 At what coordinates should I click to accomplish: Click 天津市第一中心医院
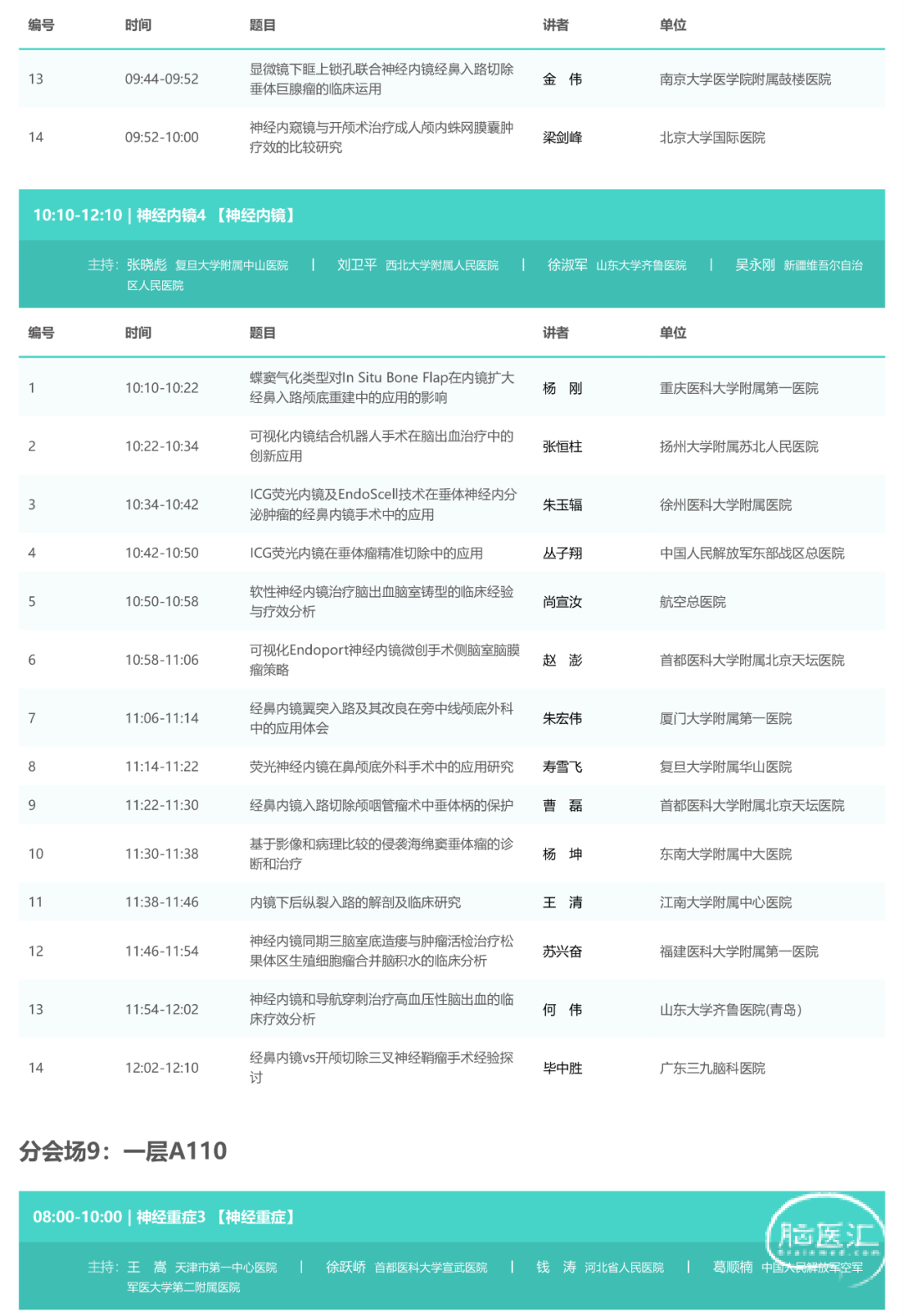click(x=226, y=1268)
